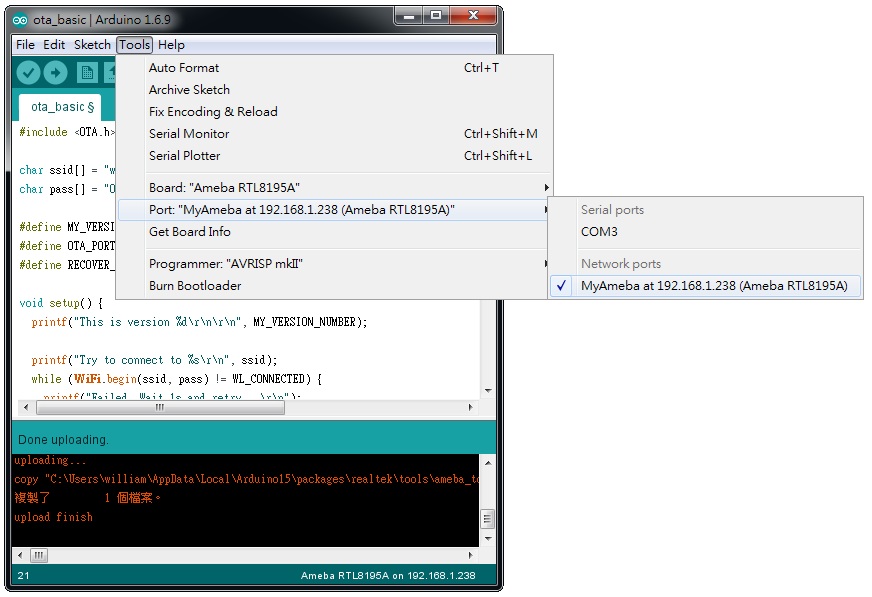Click editor horizontal scroll left arrow
Image resolution: width=872 pixels, height=597 pixels.
pos(26,407)
